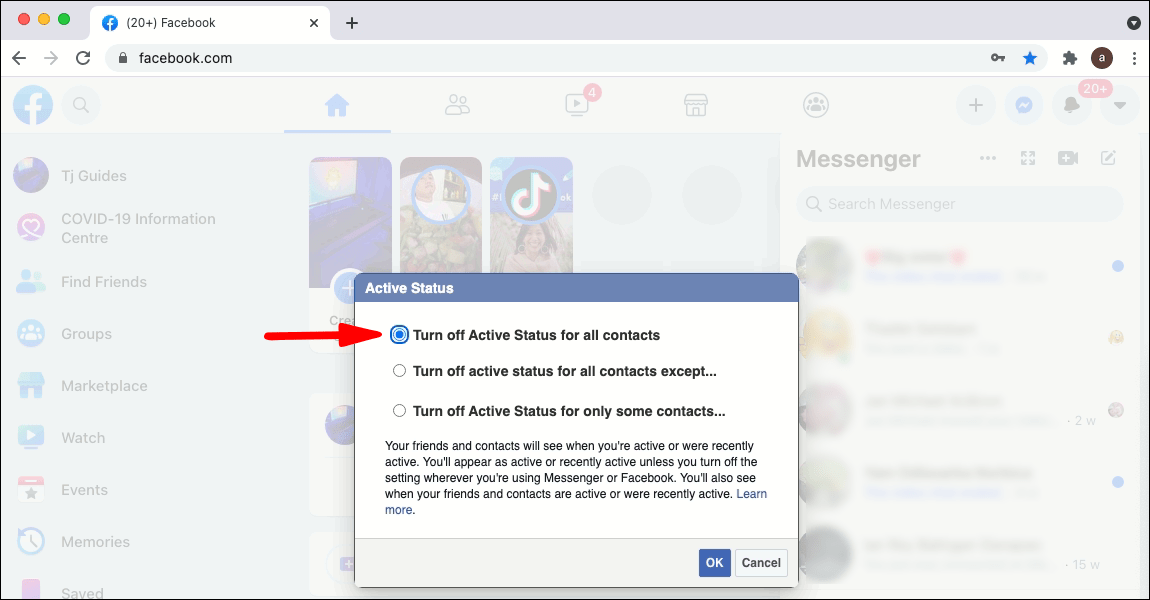The height and width of the screenshot is (600, 1150).
Task: Open the Create plus menu
Action: click(x=975, y=106)
